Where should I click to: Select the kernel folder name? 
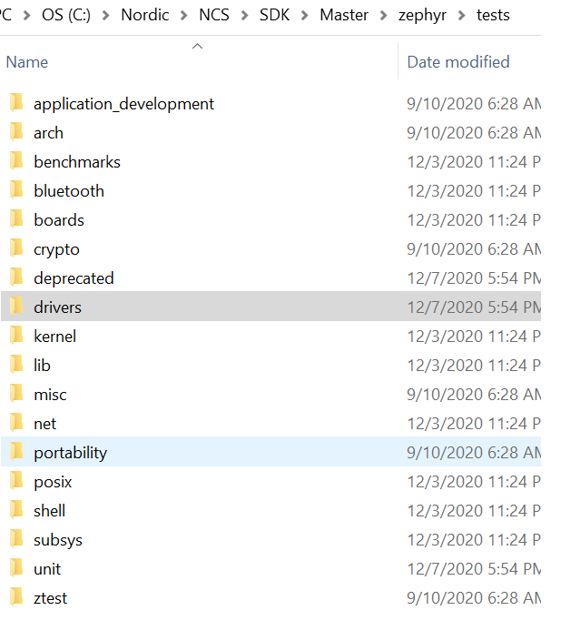click(x=55, y=336)
